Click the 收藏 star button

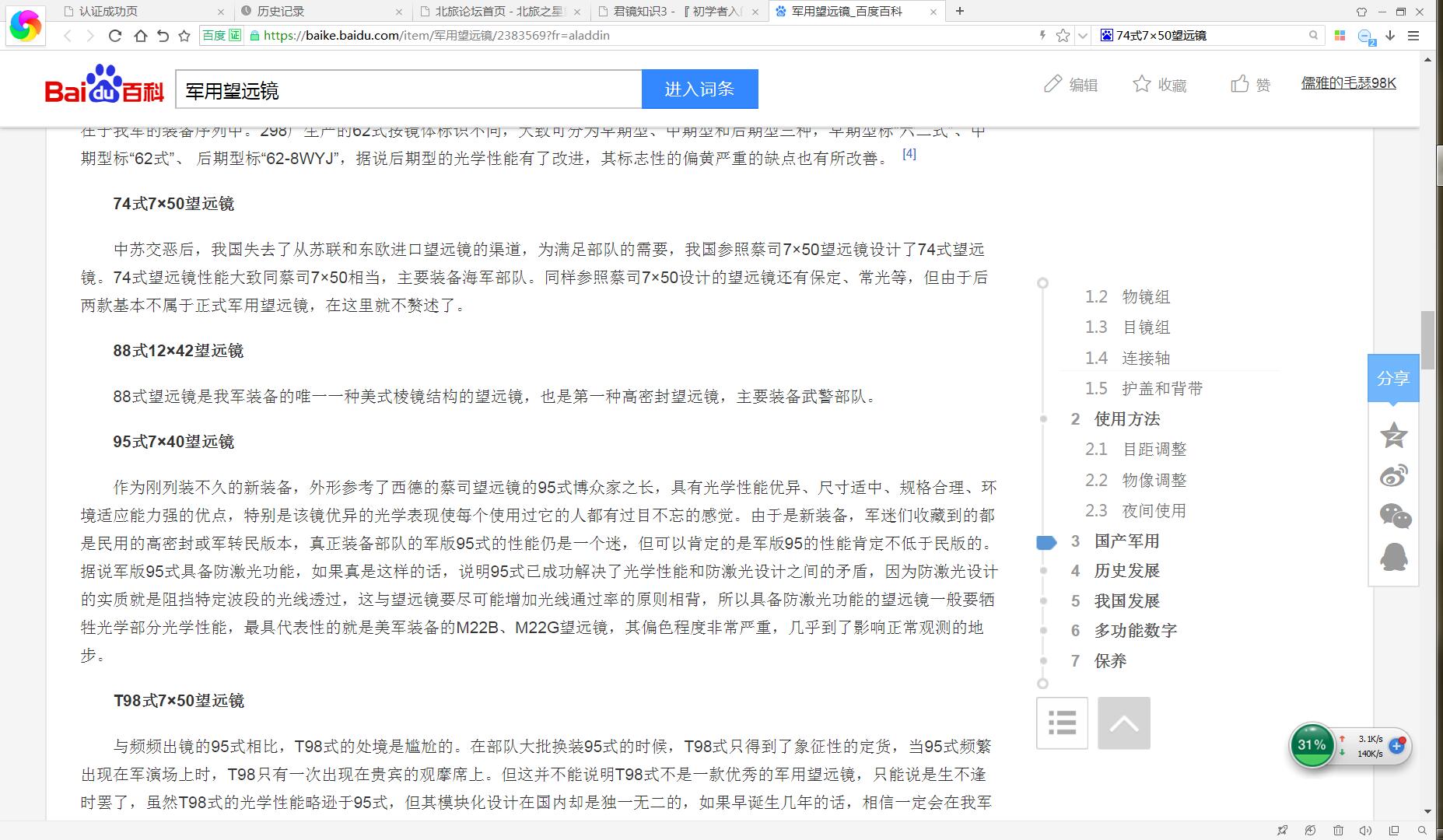(1159, 84)
